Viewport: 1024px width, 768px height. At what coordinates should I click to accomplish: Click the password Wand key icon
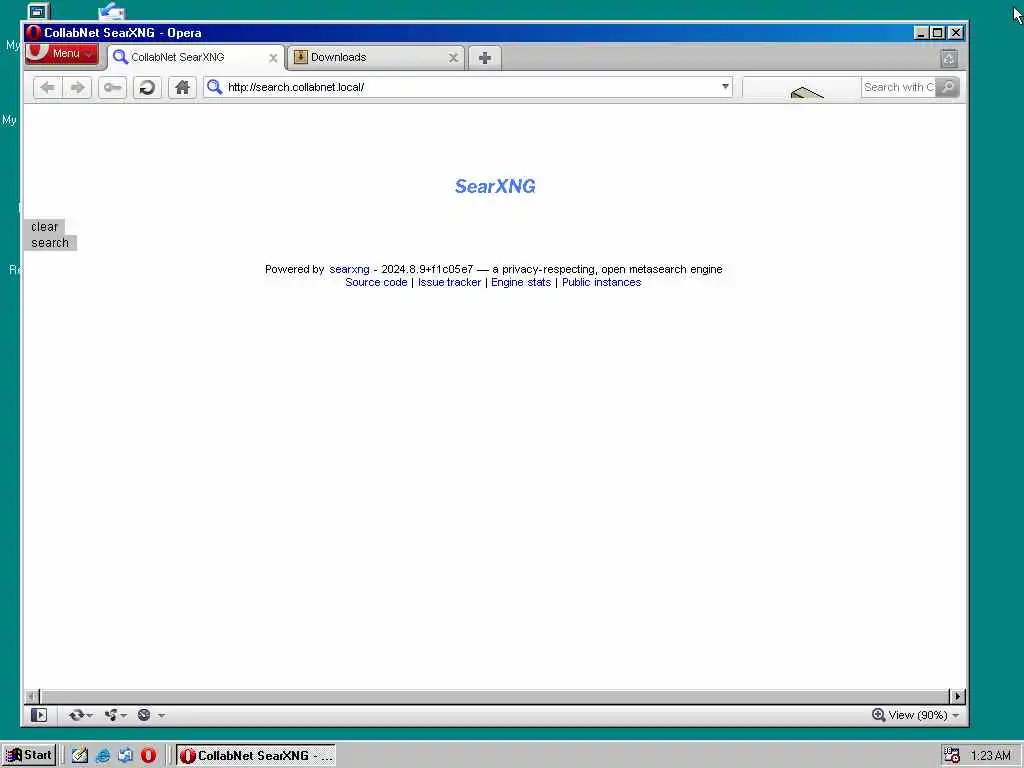pos(112,88)
